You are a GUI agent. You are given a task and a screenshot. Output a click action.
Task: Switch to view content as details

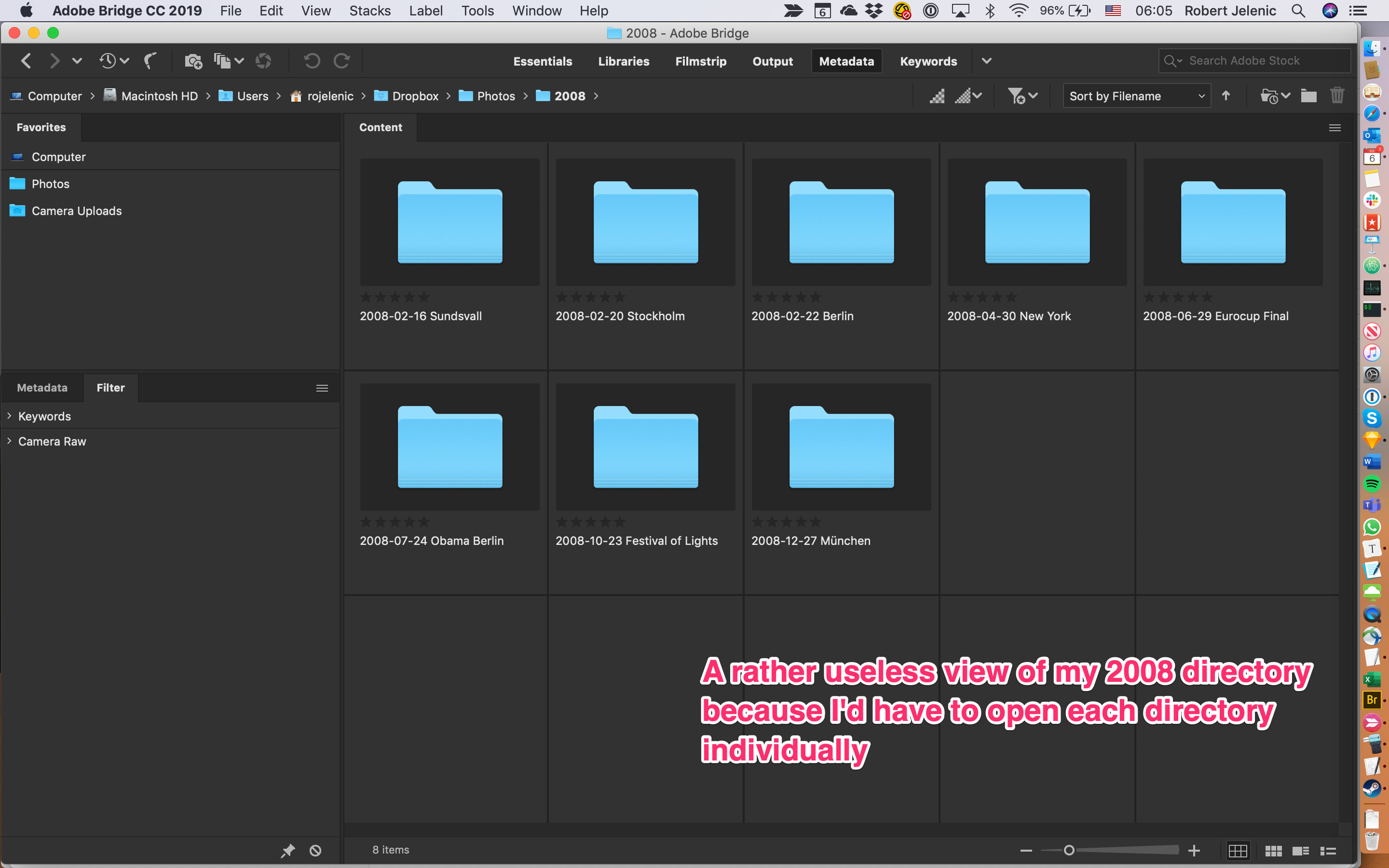(1301, 851)
